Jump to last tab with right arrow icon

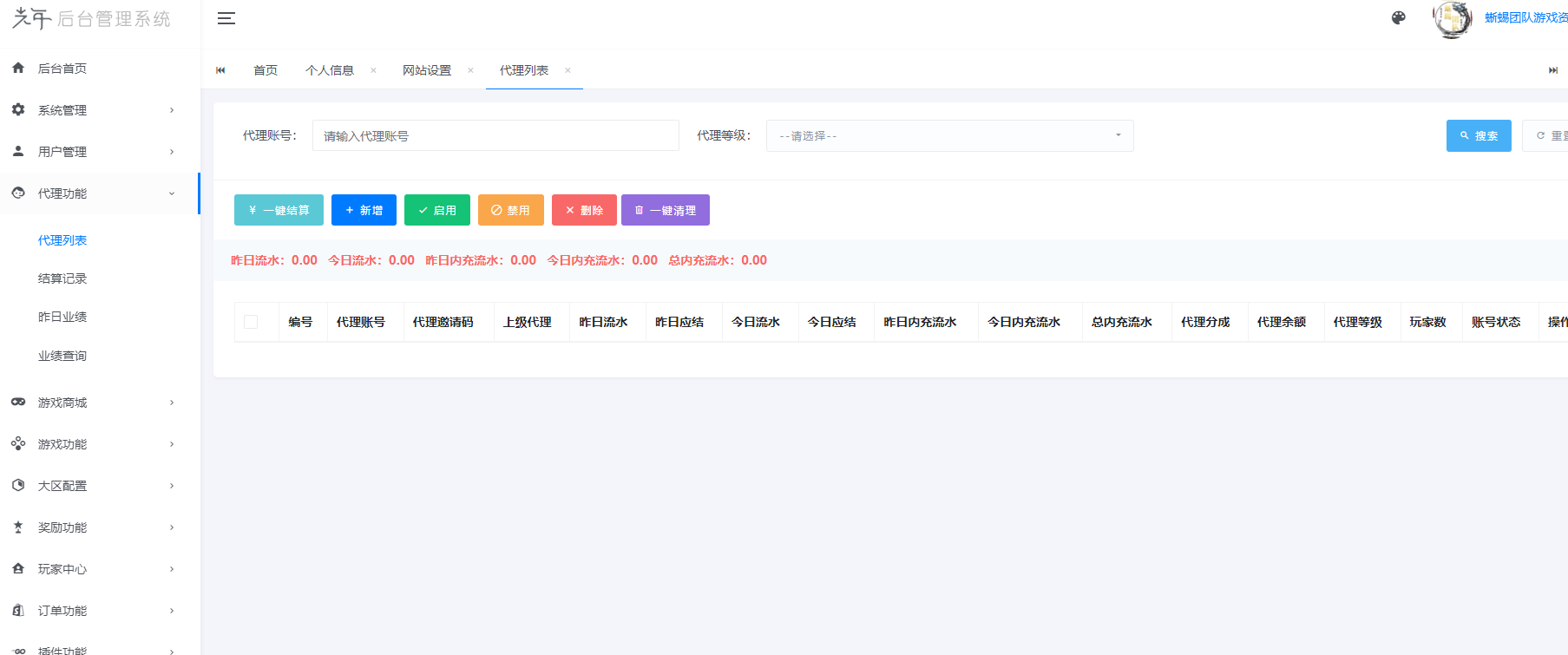click(1552, 70)
